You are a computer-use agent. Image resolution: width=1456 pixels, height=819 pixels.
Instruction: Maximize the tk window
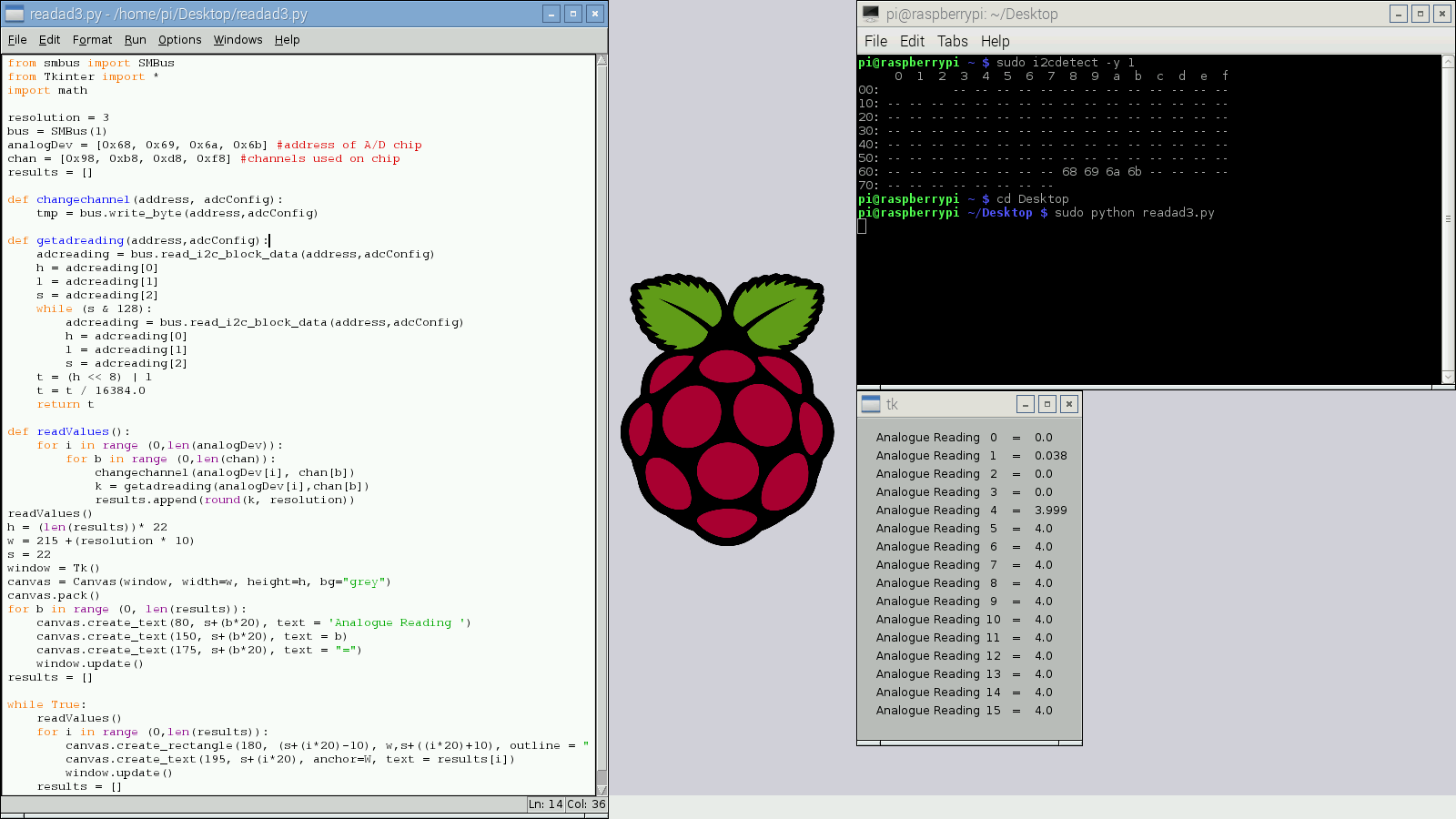pyautogui.click(x=1047, y=404)
